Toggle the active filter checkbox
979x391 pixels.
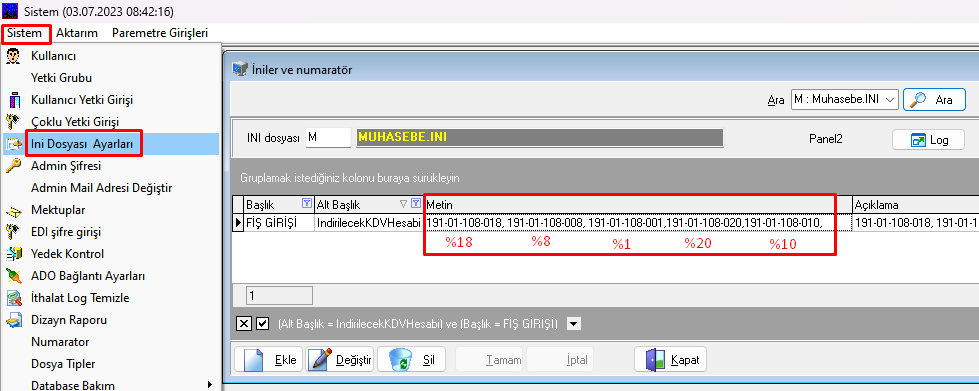tap(262, 324)
